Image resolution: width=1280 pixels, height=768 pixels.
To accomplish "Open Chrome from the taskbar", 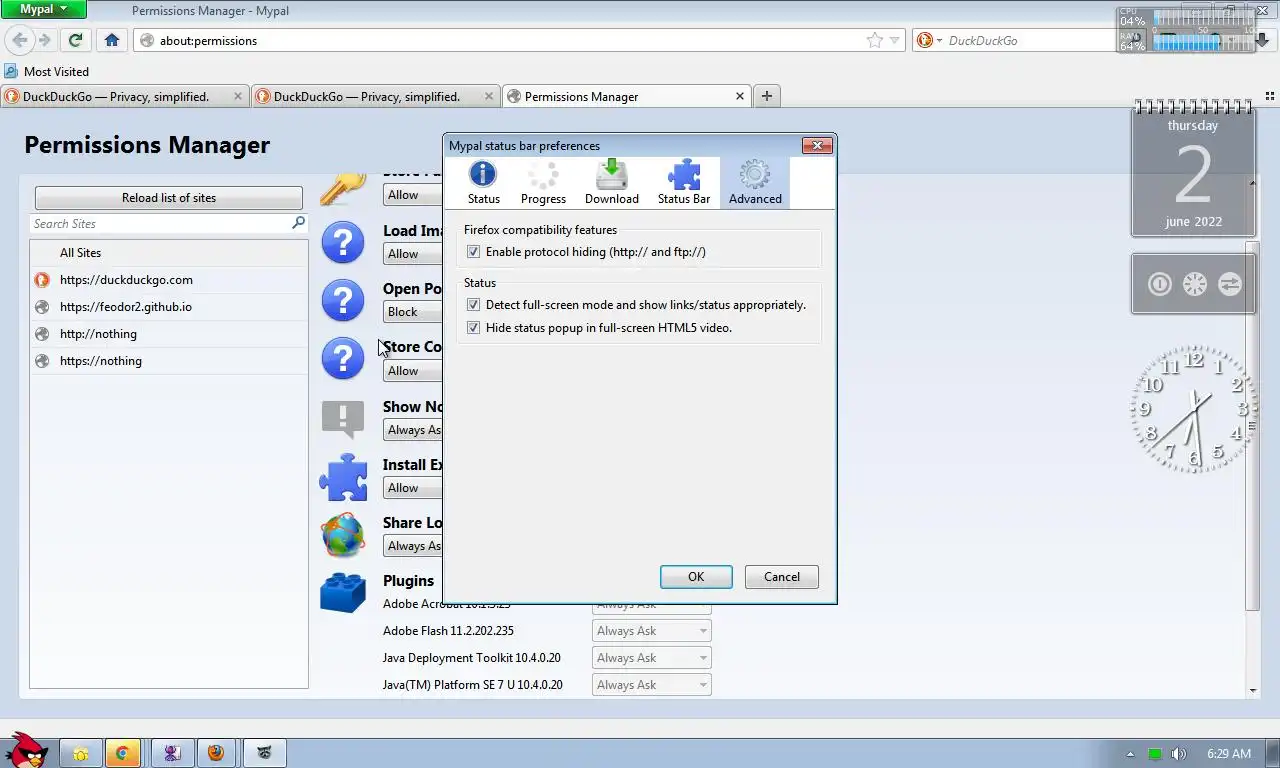I will [122, 753].
